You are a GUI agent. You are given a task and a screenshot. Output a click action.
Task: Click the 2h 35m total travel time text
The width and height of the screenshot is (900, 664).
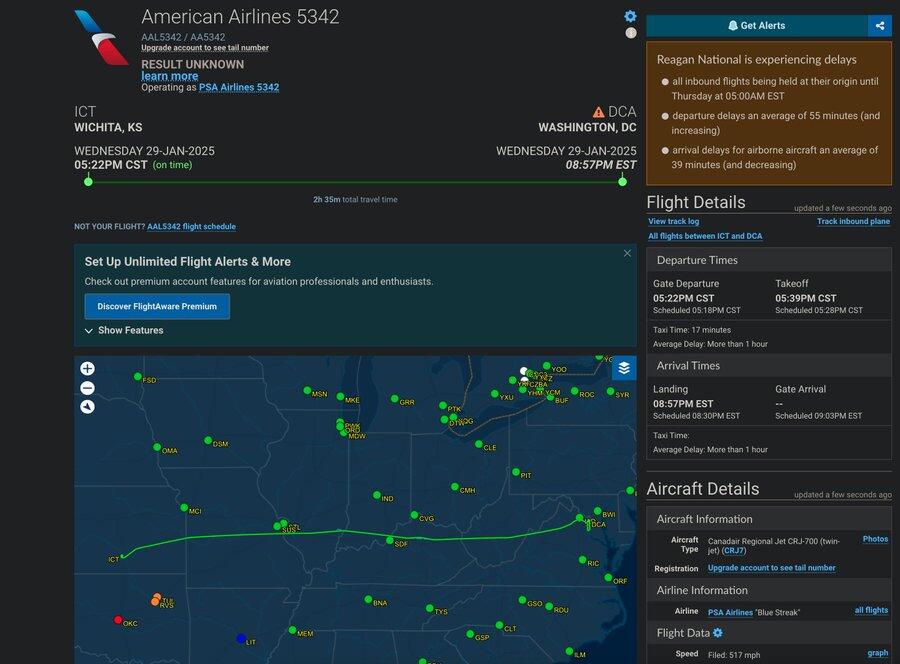(355, 200)
